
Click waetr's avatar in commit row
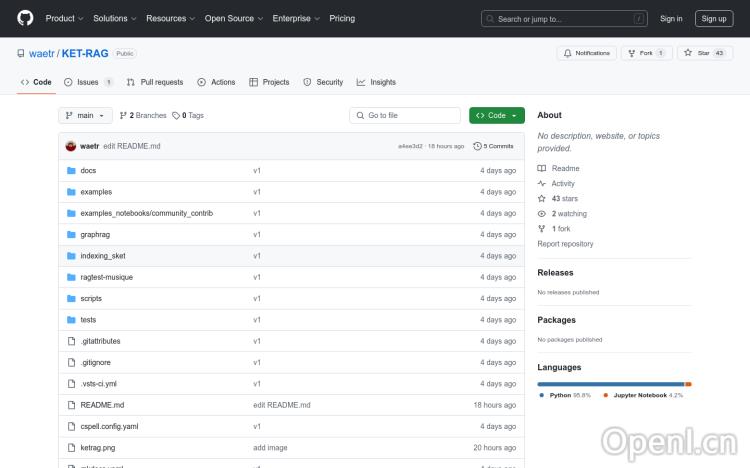71,146
